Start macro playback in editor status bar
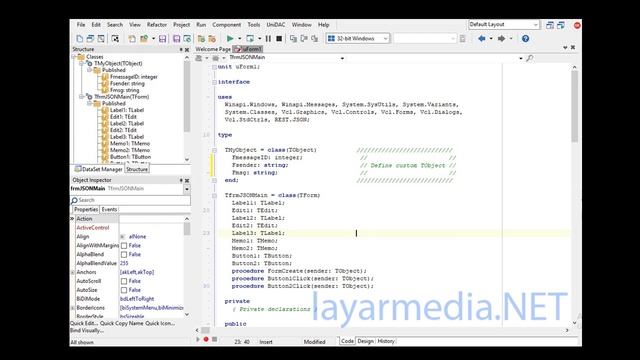 pyautogui.click(x=198, y=339)
